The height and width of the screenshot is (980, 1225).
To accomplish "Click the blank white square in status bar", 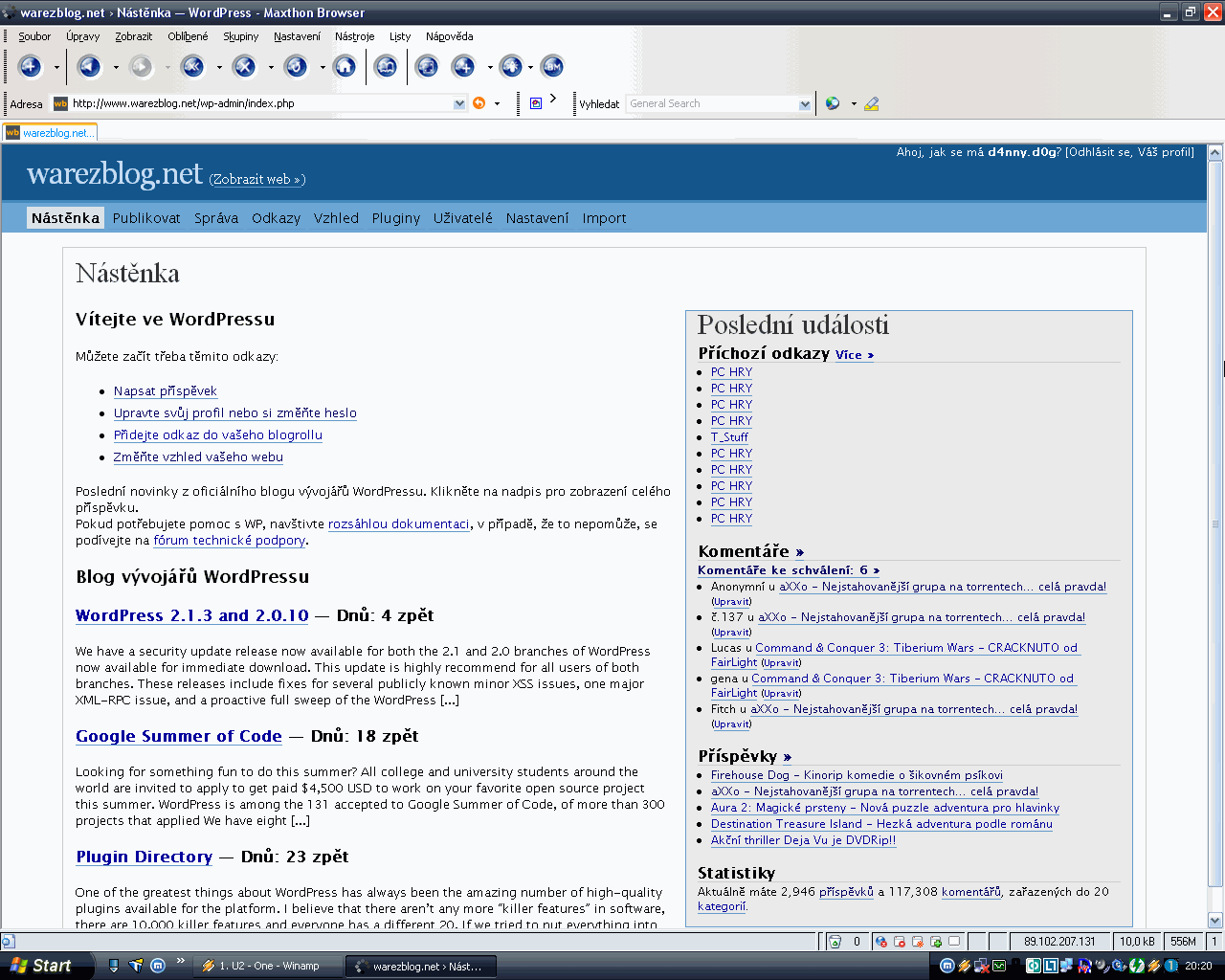I will (954, 942).
